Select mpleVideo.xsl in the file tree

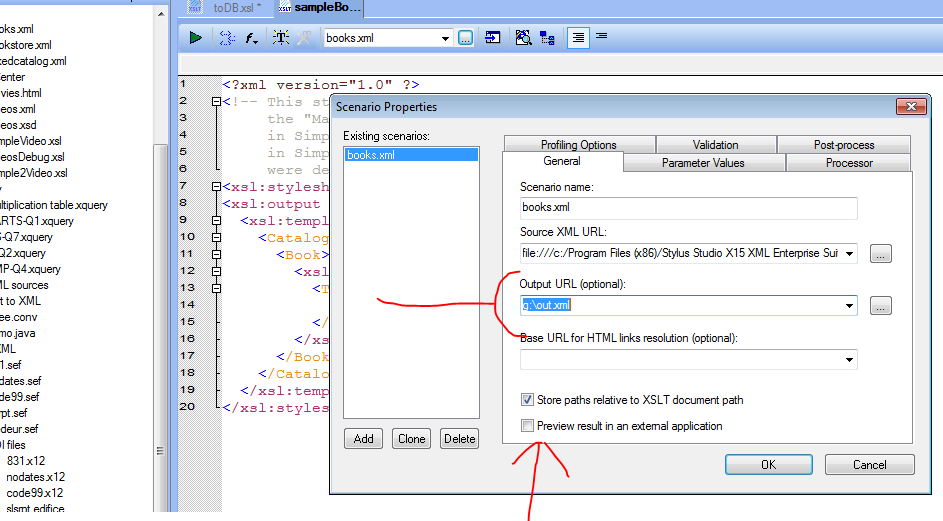click(31, 141)
